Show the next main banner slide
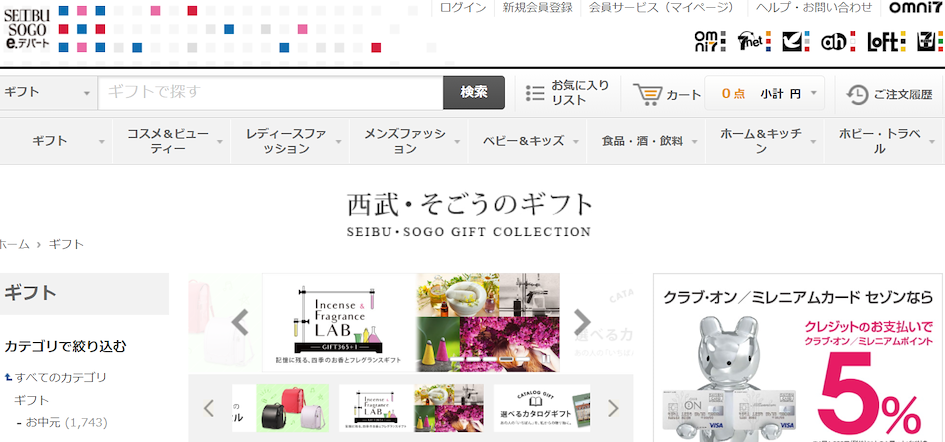The image size is (945, 442). 582,322
